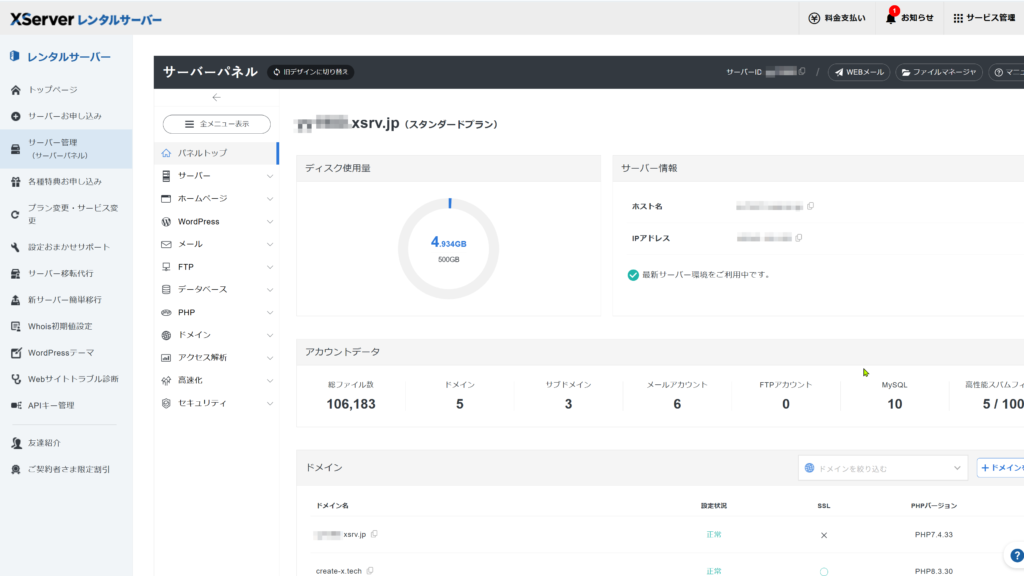The height and width of the screenshot is (576, 1024).
Task: Click the wrench setup support icon
Action: 16,248
